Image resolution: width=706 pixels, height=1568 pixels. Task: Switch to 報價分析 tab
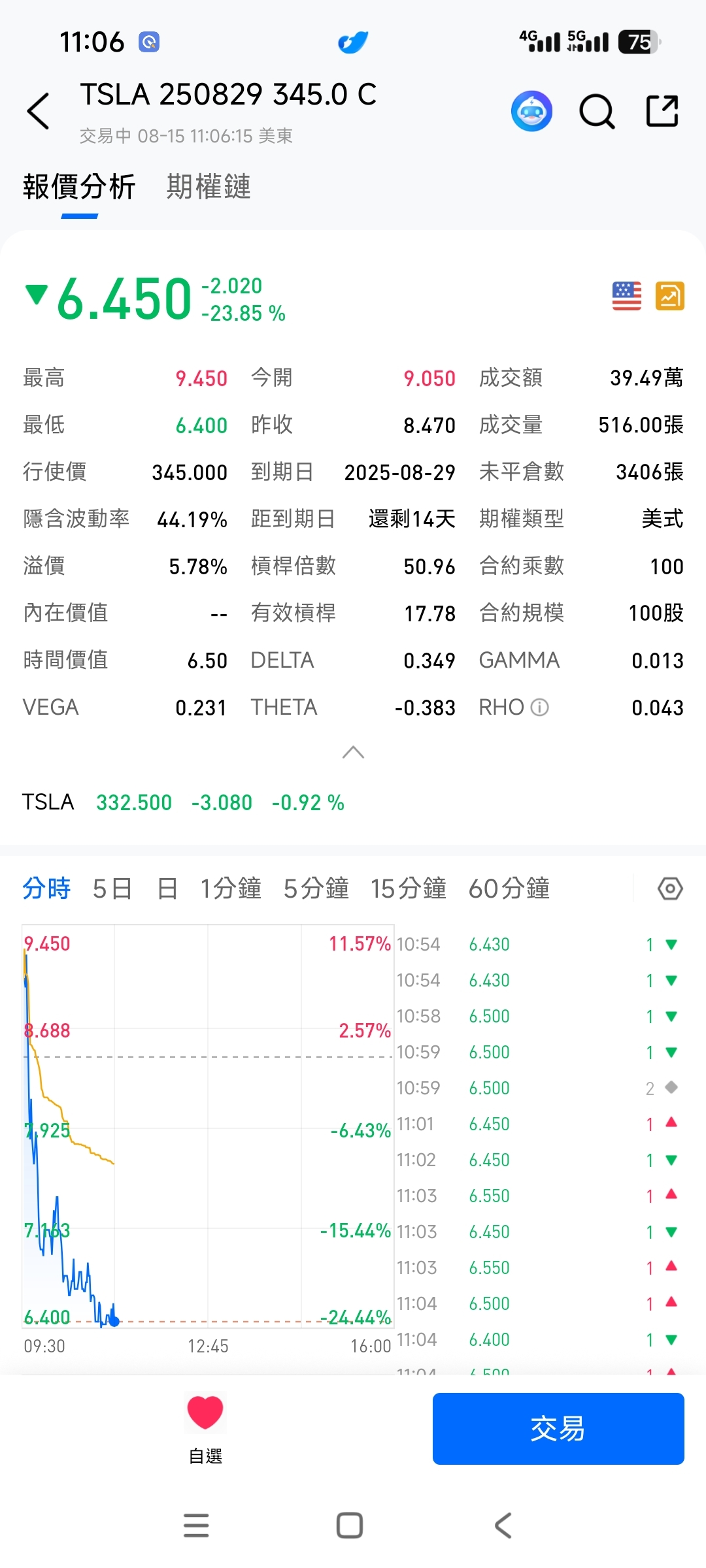pyautogui.click(x=79, y=187)
